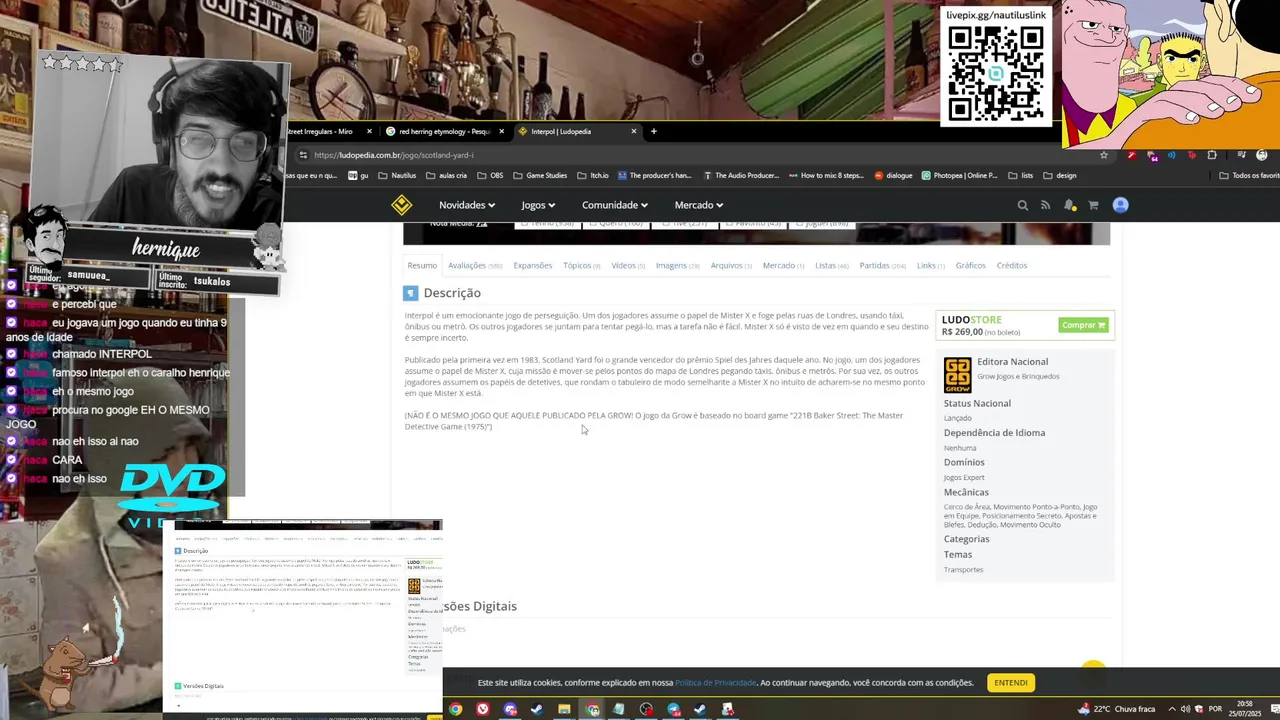Screen dimensions: 1280x720
Task: Switch to the Avaliações tab
Action: [x=475, y=265]
